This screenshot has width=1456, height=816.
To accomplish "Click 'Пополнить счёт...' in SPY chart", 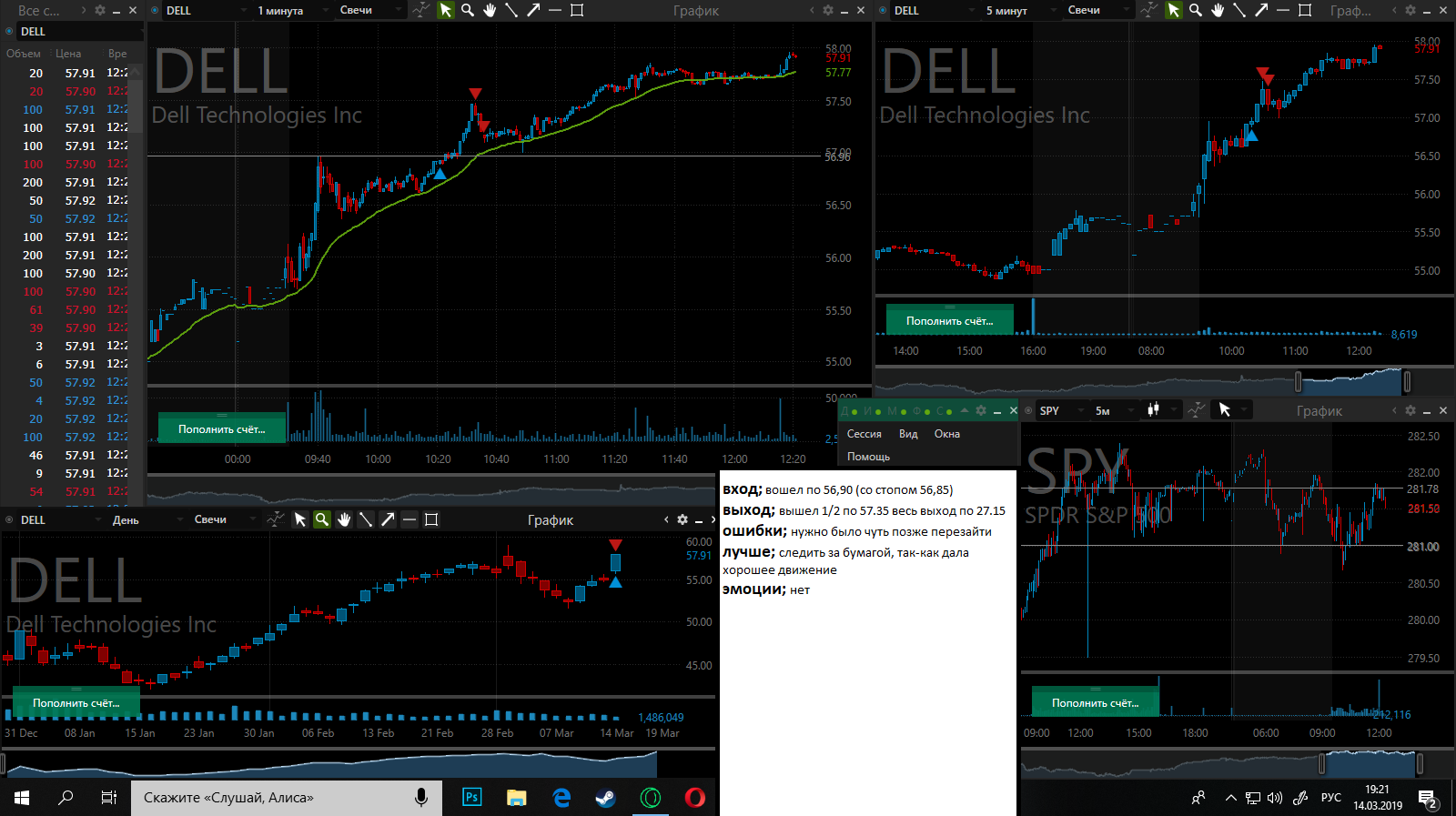I will click(x=1096, y=702).
